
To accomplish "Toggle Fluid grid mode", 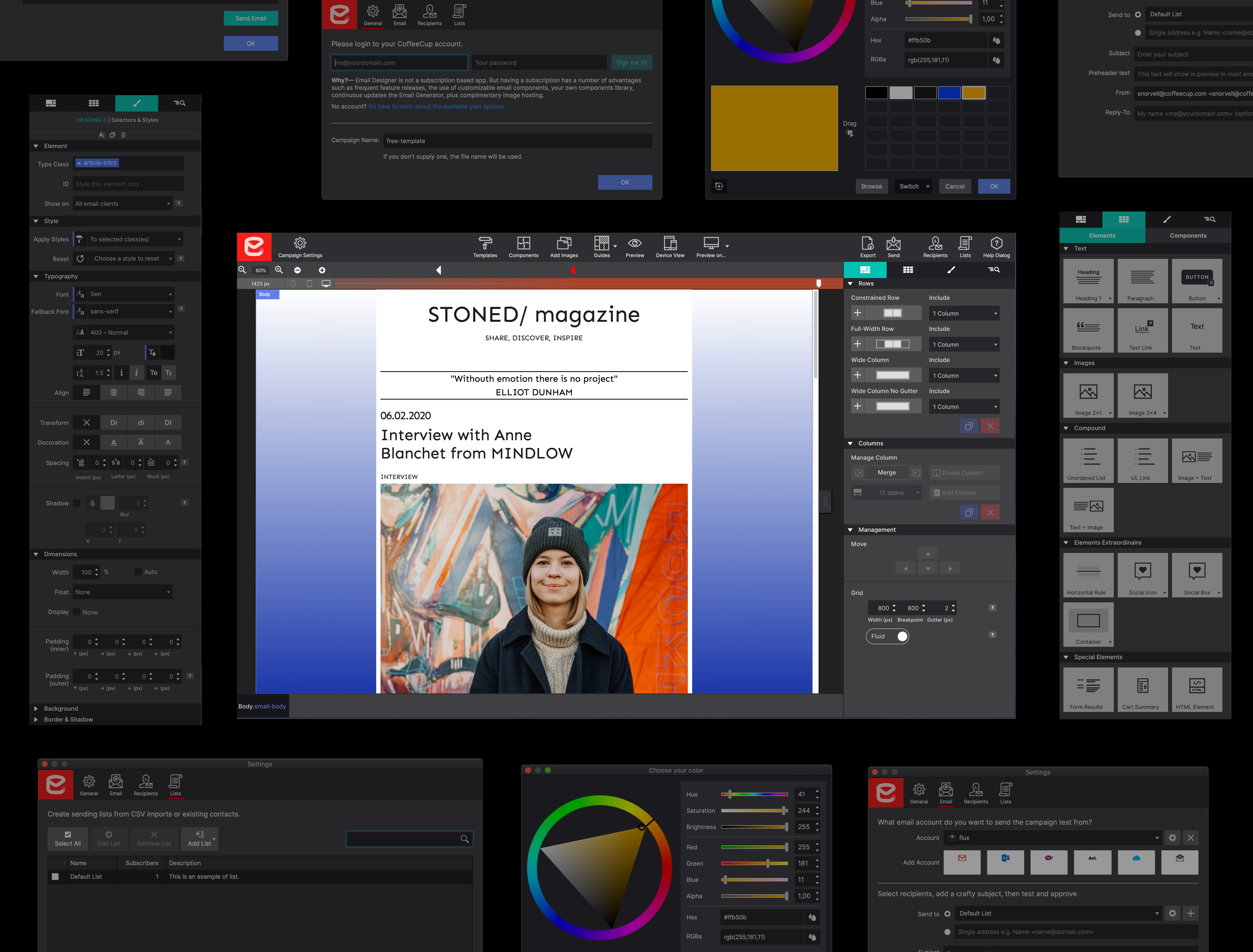I will (887, 636).
